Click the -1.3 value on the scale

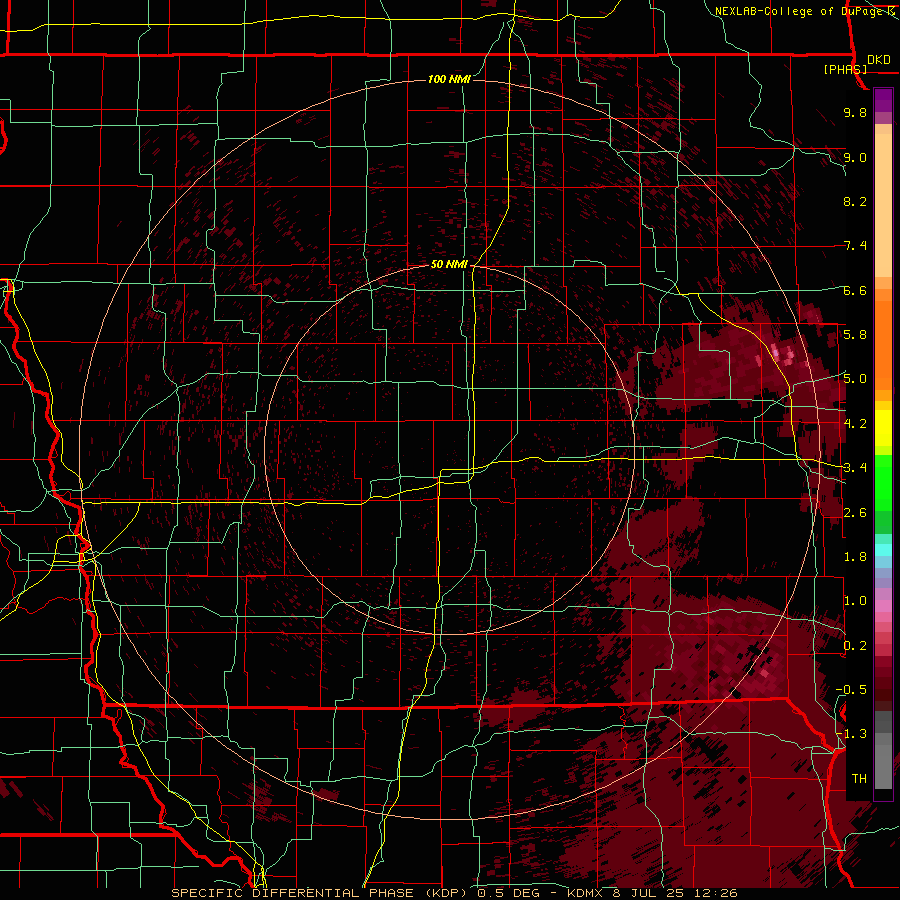click(x=851, y=734)
